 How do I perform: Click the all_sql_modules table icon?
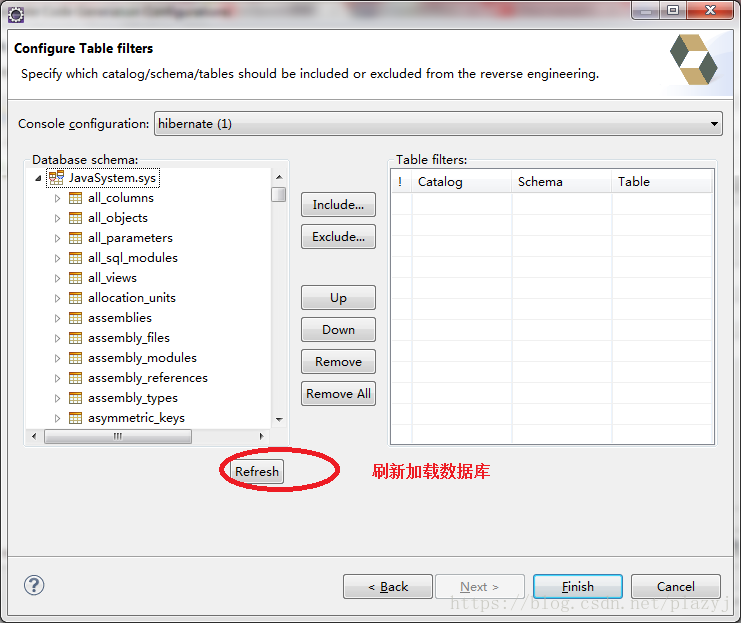76,258
